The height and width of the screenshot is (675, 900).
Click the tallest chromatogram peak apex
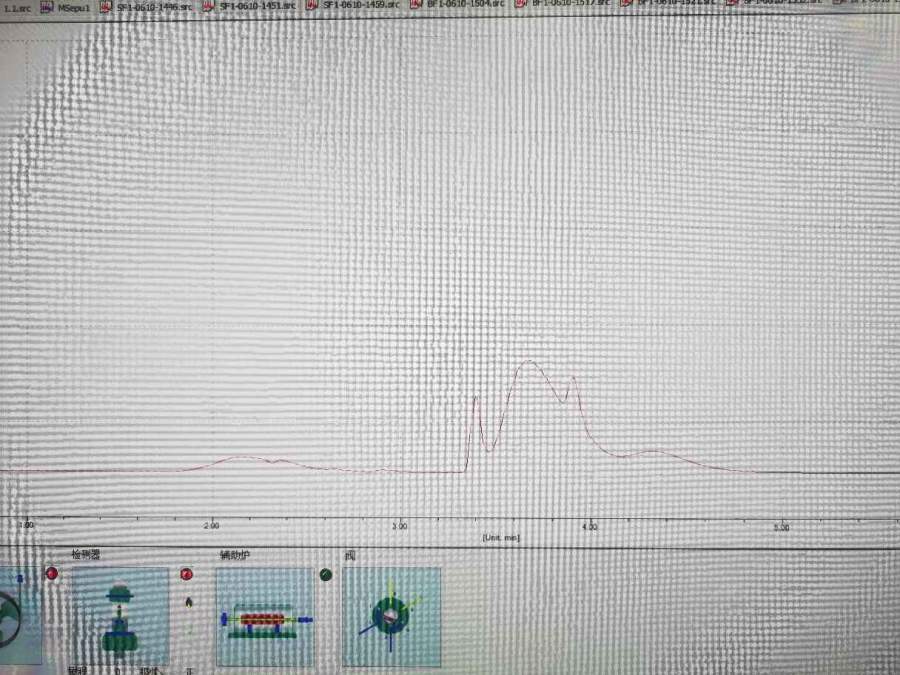pos(529,362)
